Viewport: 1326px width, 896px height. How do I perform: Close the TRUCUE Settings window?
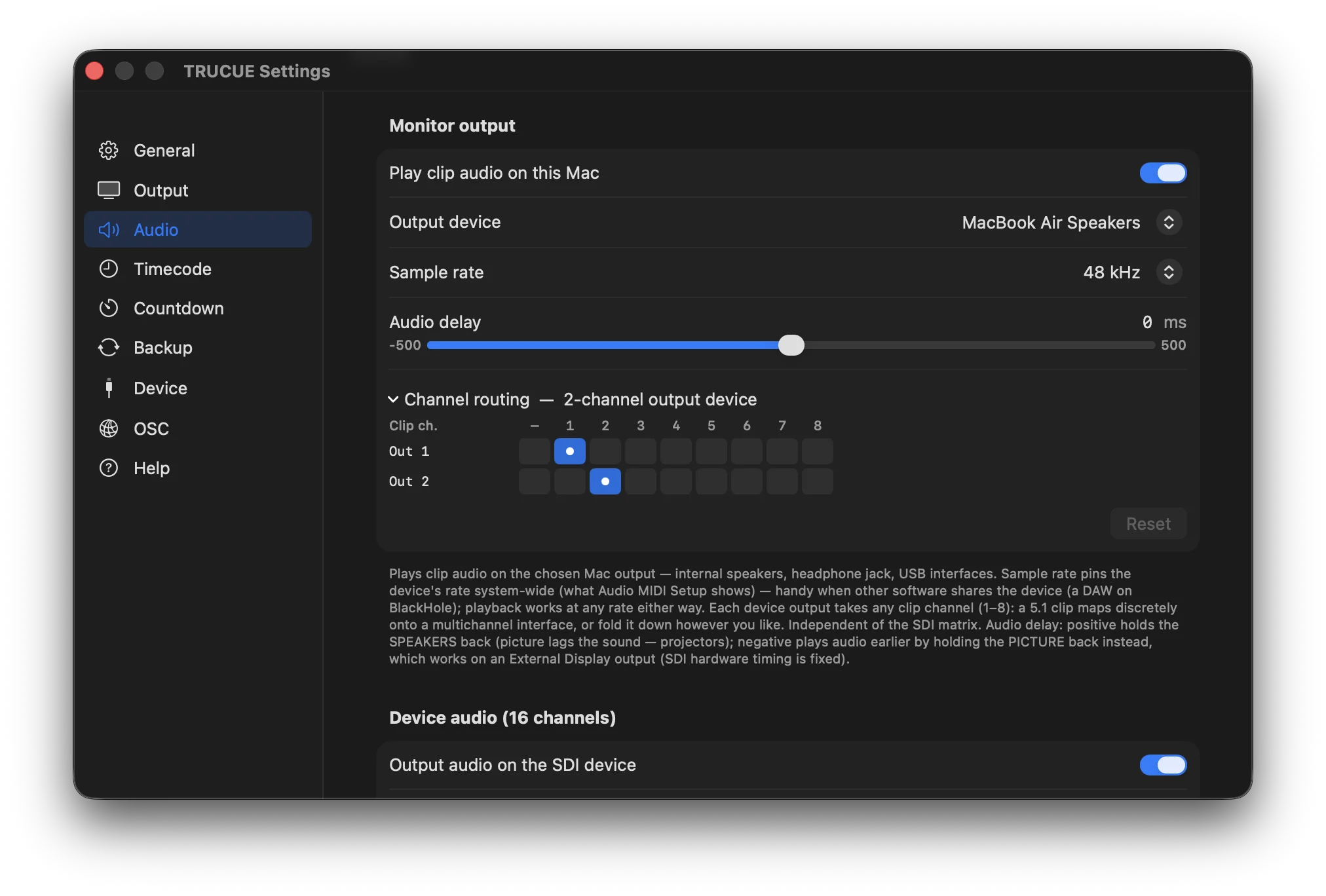click(x=94, y=71)
